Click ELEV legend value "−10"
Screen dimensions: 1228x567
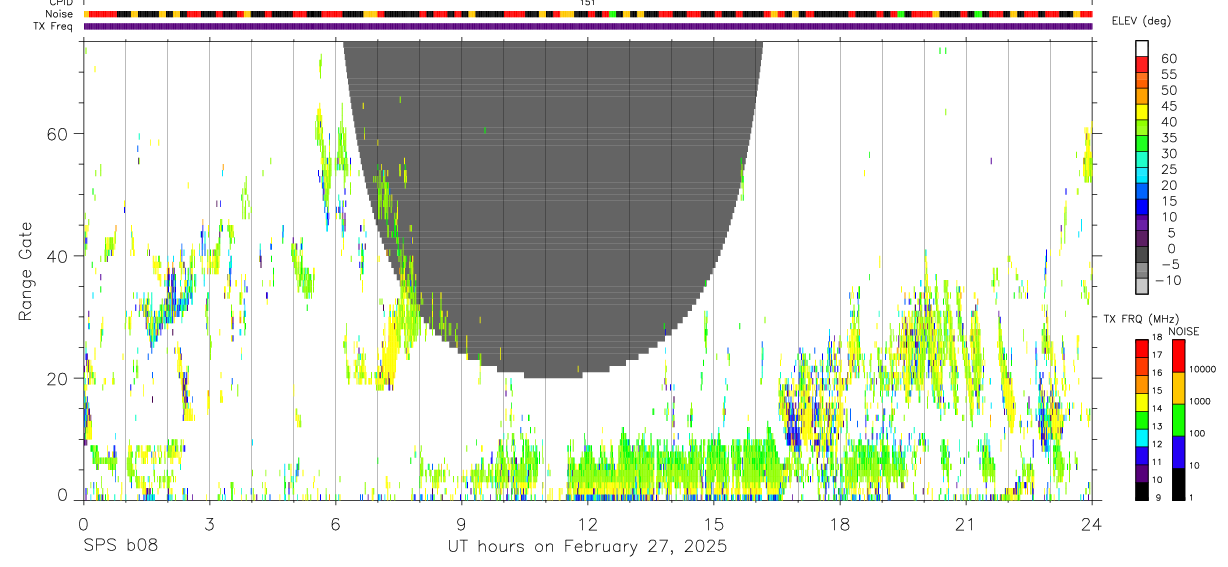1167,281
